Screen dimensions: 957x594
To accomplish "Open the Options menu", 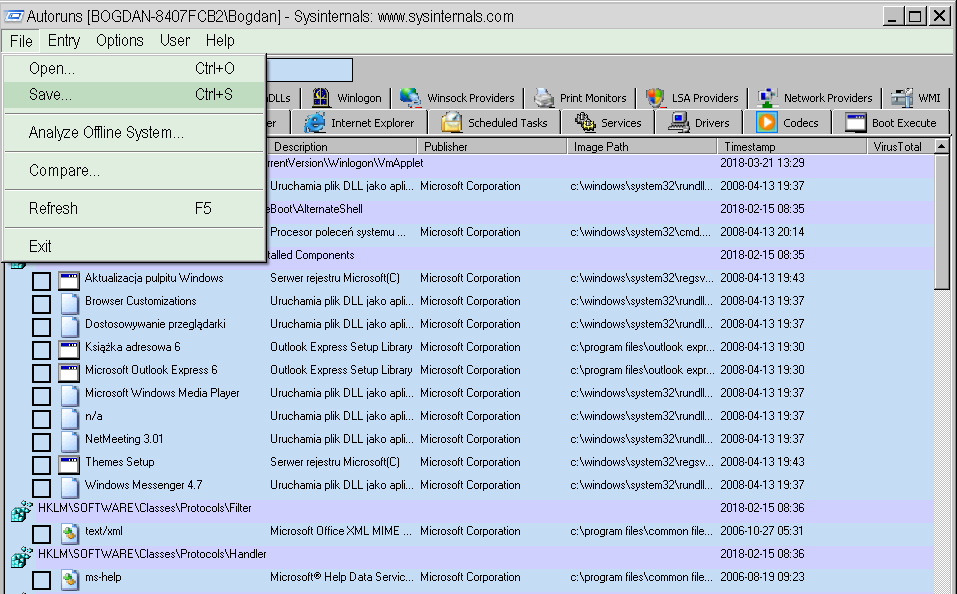I will coord(120,41).
